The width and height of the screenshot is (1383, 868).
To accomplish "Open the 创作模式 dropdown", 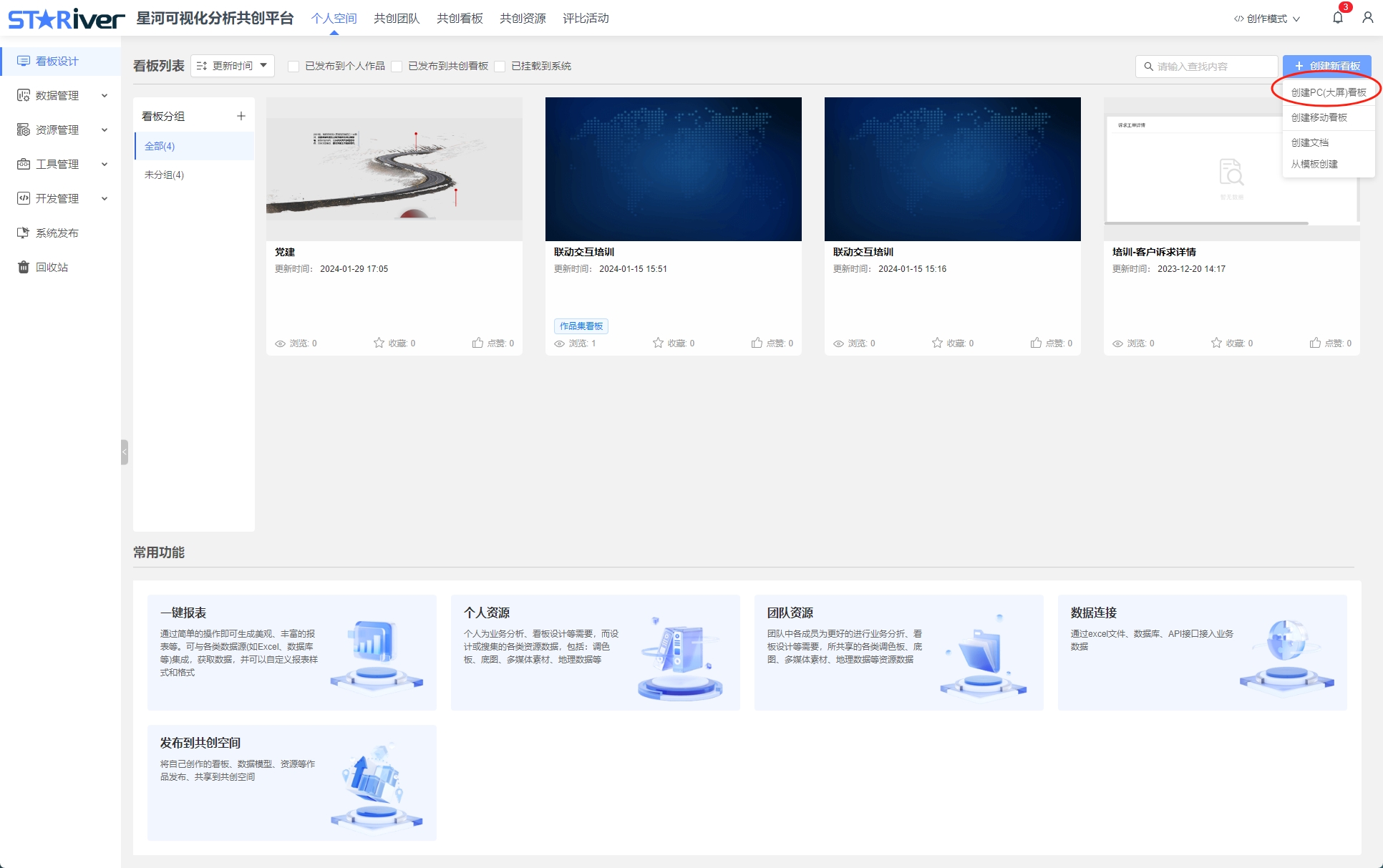I will 1267,19.
